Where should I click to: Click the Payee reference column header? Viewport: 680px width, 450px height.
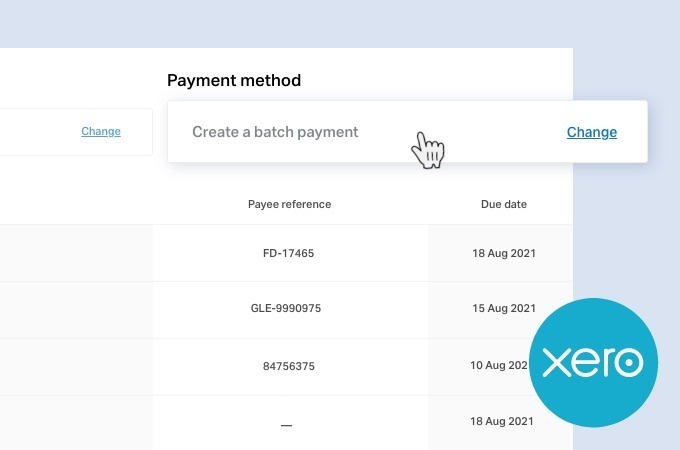(x=289, y=204)
